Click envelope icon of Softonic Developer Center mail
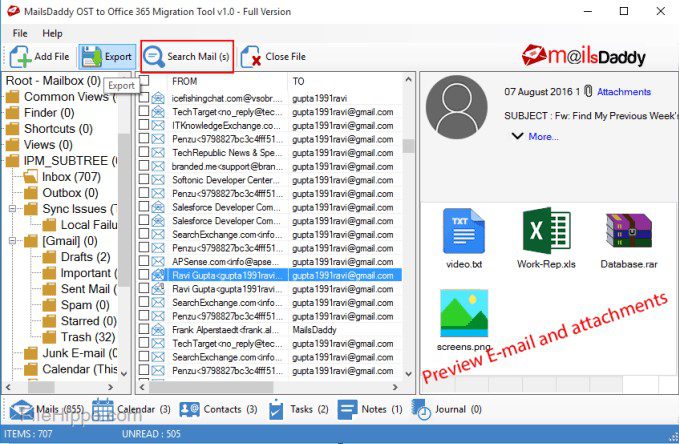This screenshot has height=444, width=679. pos(158,180)
